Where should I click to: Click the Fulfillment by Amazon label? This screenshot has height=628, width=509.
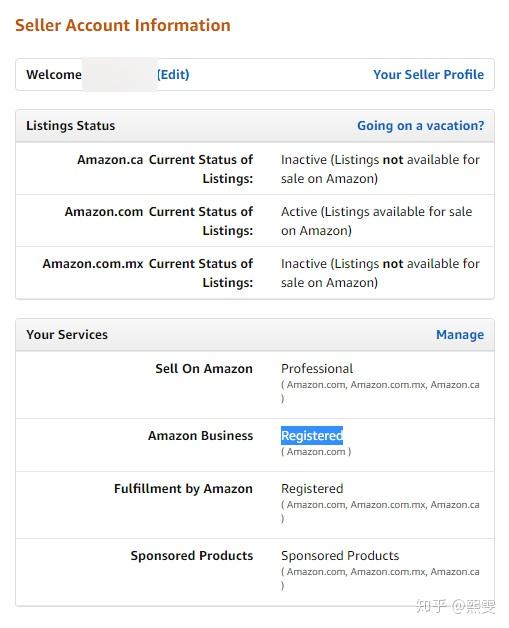click(183, 489)
